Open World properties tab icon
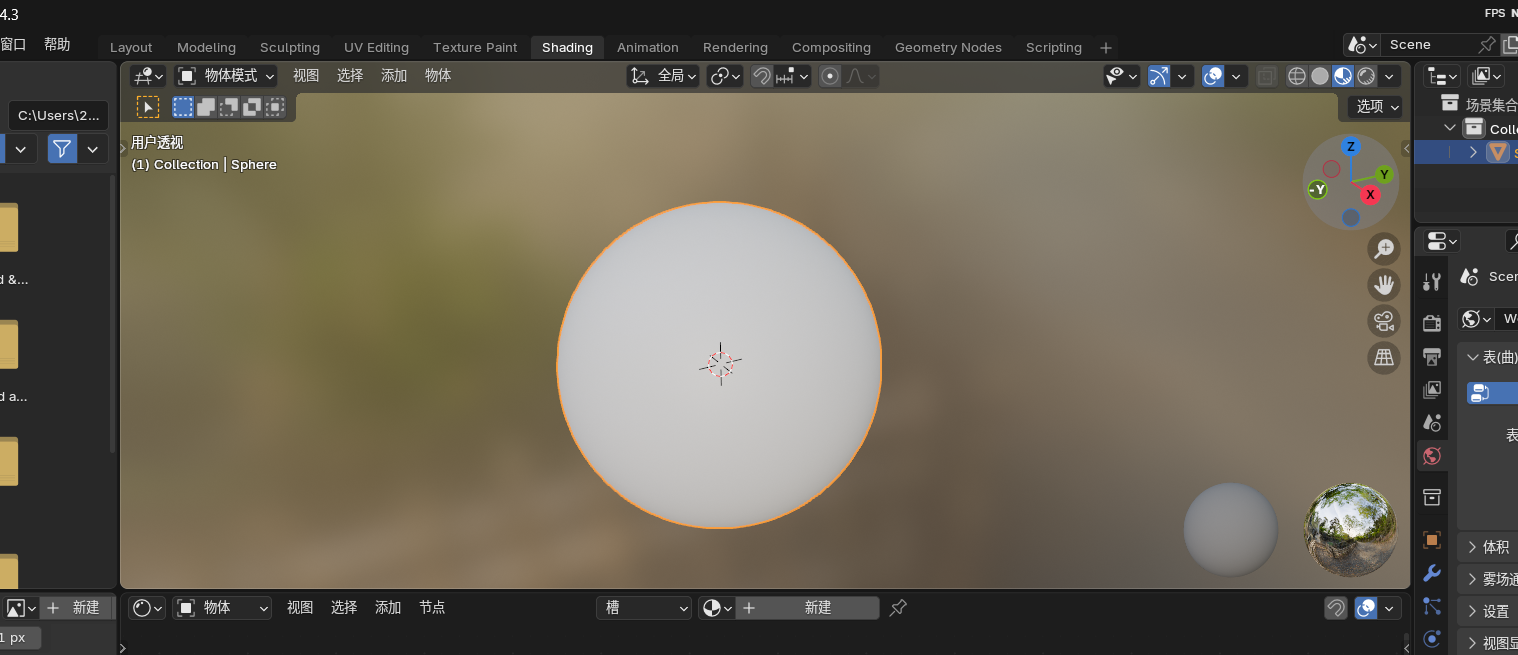Image resolution: width=1518 pixels, height=655 pixels. 1432,456
